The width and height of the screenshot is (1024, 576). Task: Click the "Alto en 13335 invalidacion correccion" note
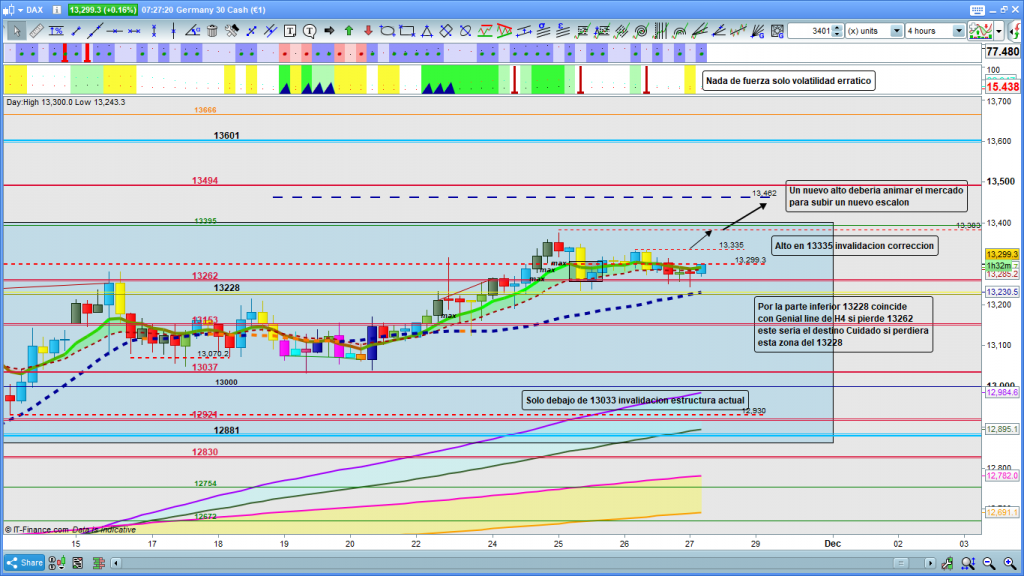[854, 246]
